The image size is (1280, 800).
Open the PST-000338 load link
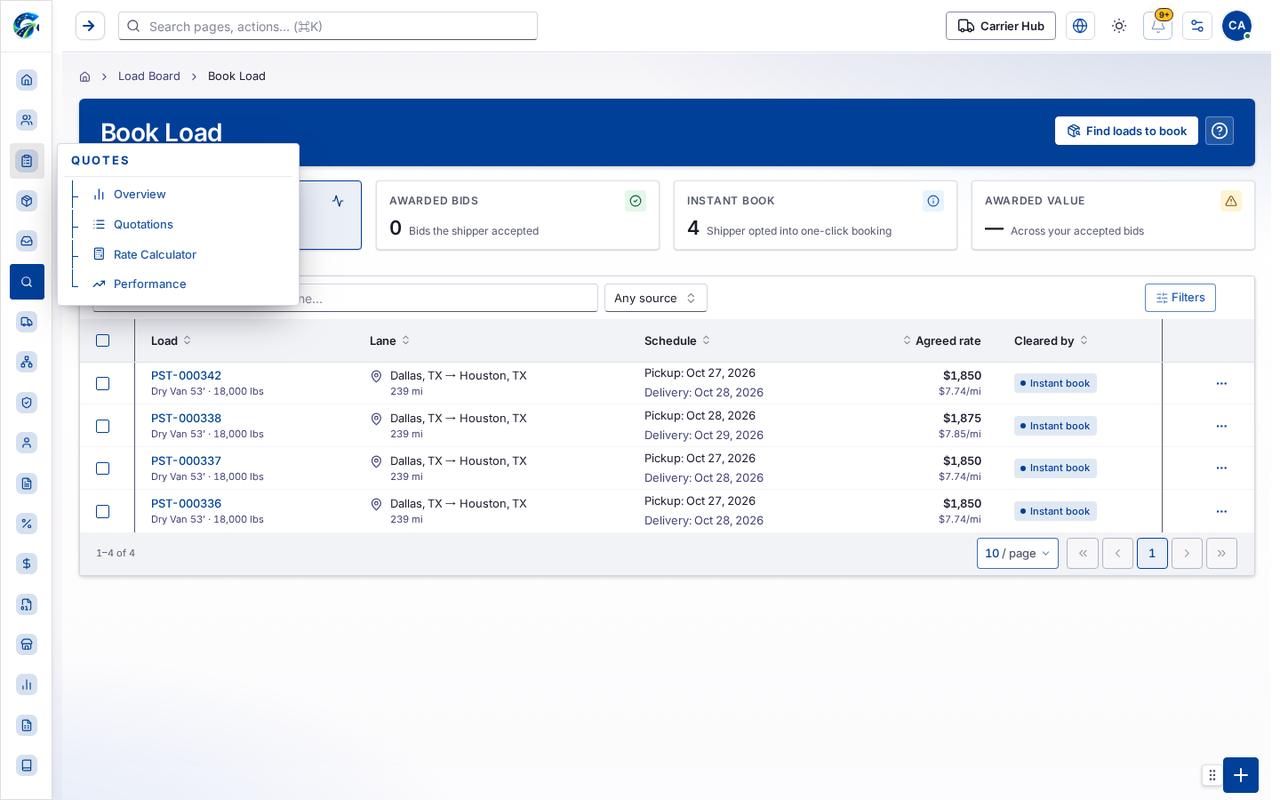click(186, 418)
